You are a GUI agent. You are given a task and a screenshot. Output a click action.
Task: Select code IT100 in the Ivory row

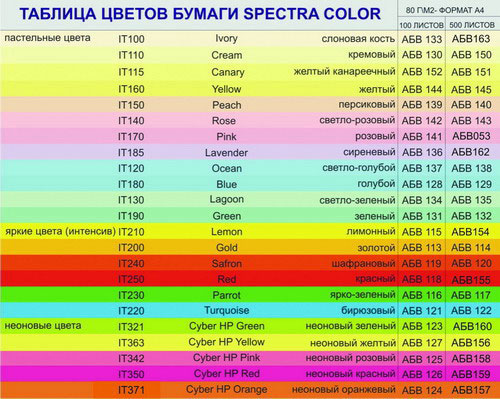click(131, 39)
